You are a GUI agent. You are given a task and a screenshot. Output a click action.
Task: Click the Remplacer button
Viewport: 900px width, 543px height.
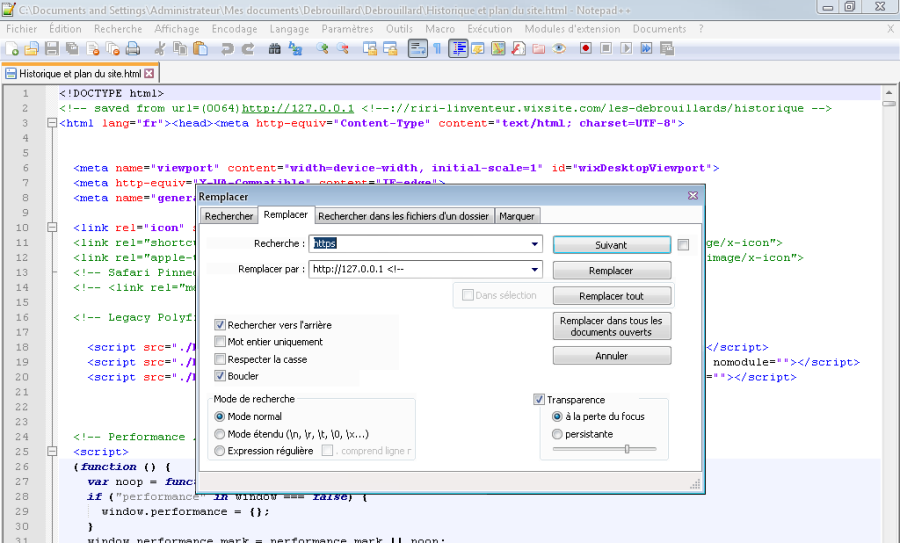tap(611, 270)
